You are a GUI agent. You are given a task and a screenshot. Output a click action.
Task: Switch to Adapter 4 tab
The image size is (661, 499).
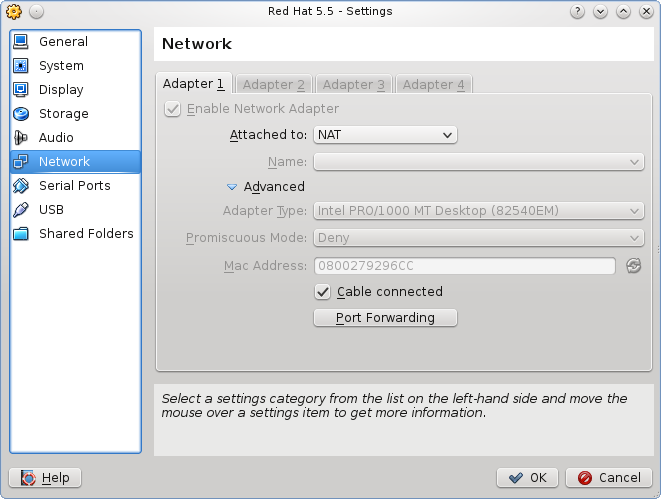tap(434, 84)
